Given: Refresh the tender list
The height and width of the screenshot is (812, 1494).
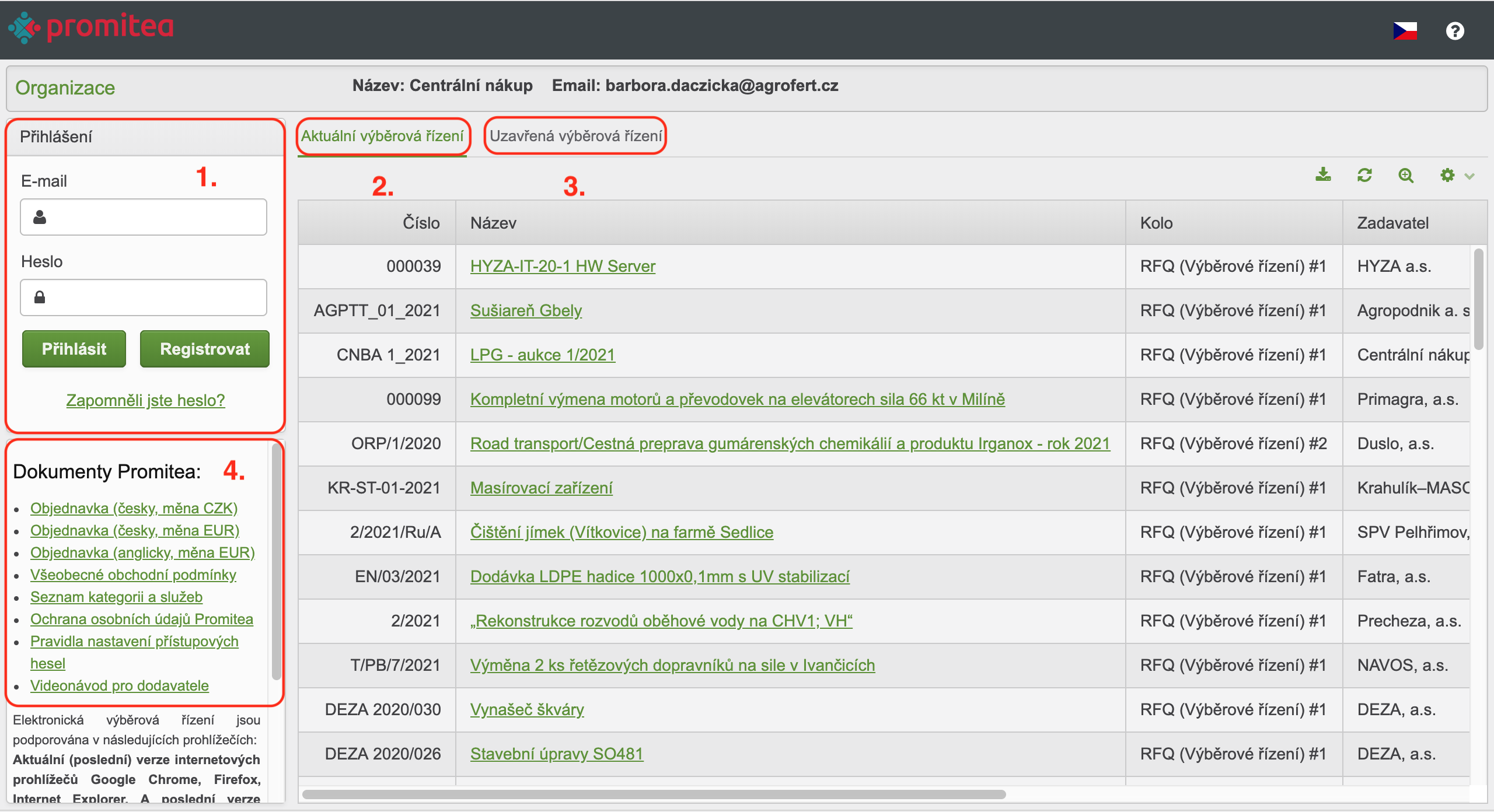Looking at the screenshot, I should click(1364, 175).
